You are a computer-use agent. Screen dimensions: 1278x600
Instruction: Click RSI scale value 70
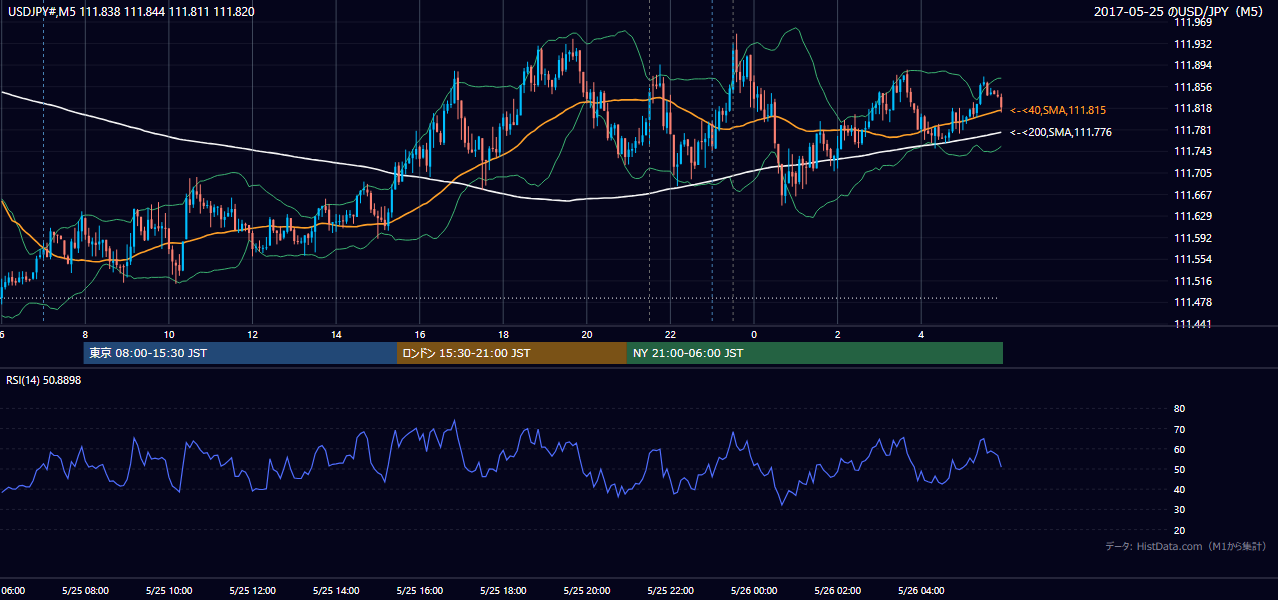click(x=1179, y=429)
